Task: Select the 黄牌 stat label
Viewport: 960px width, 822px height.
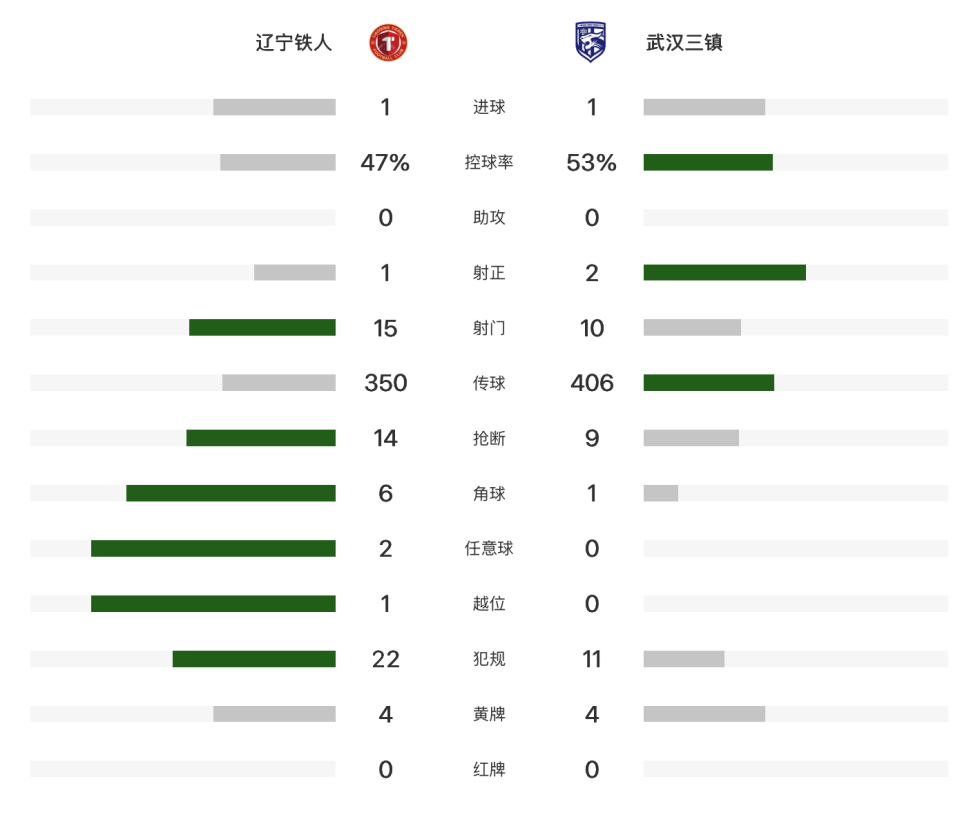Action: 489,714
